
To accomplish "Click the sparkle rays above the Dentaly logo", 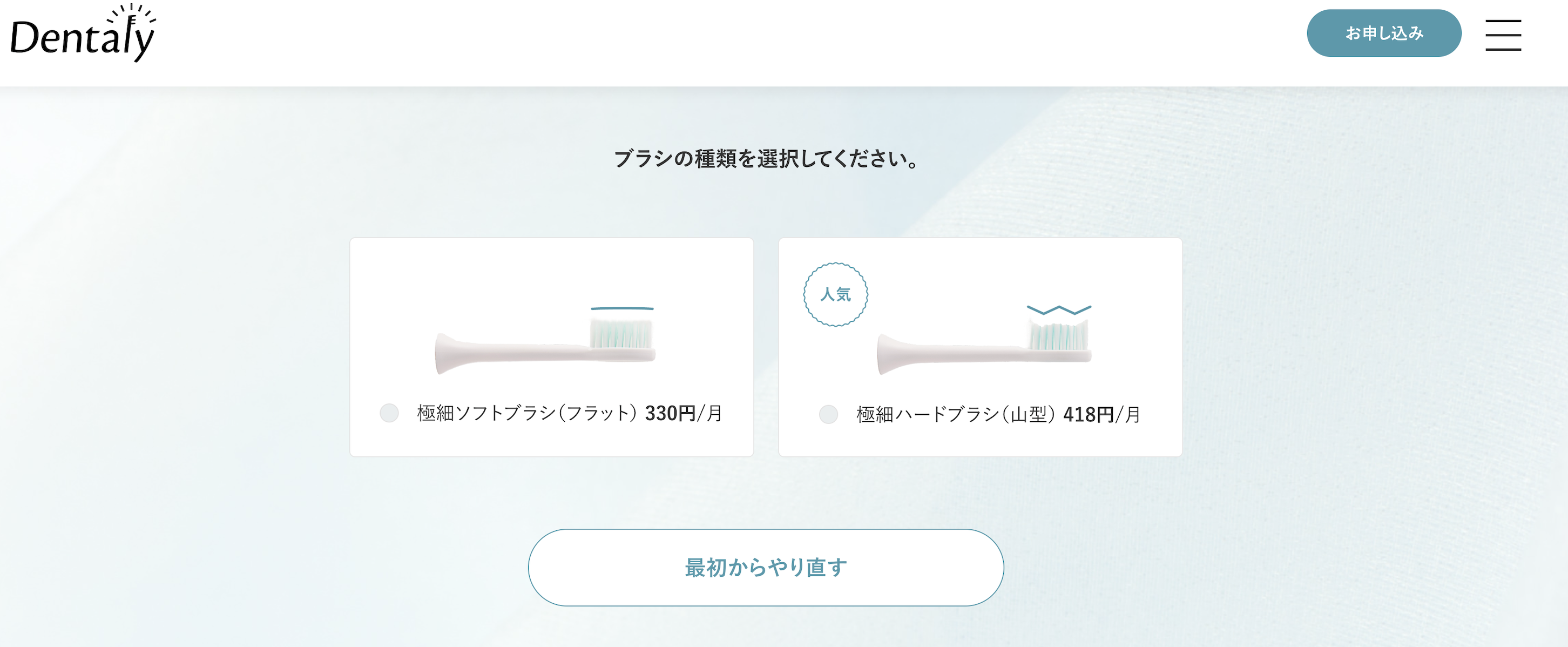I will click(132, 15).
